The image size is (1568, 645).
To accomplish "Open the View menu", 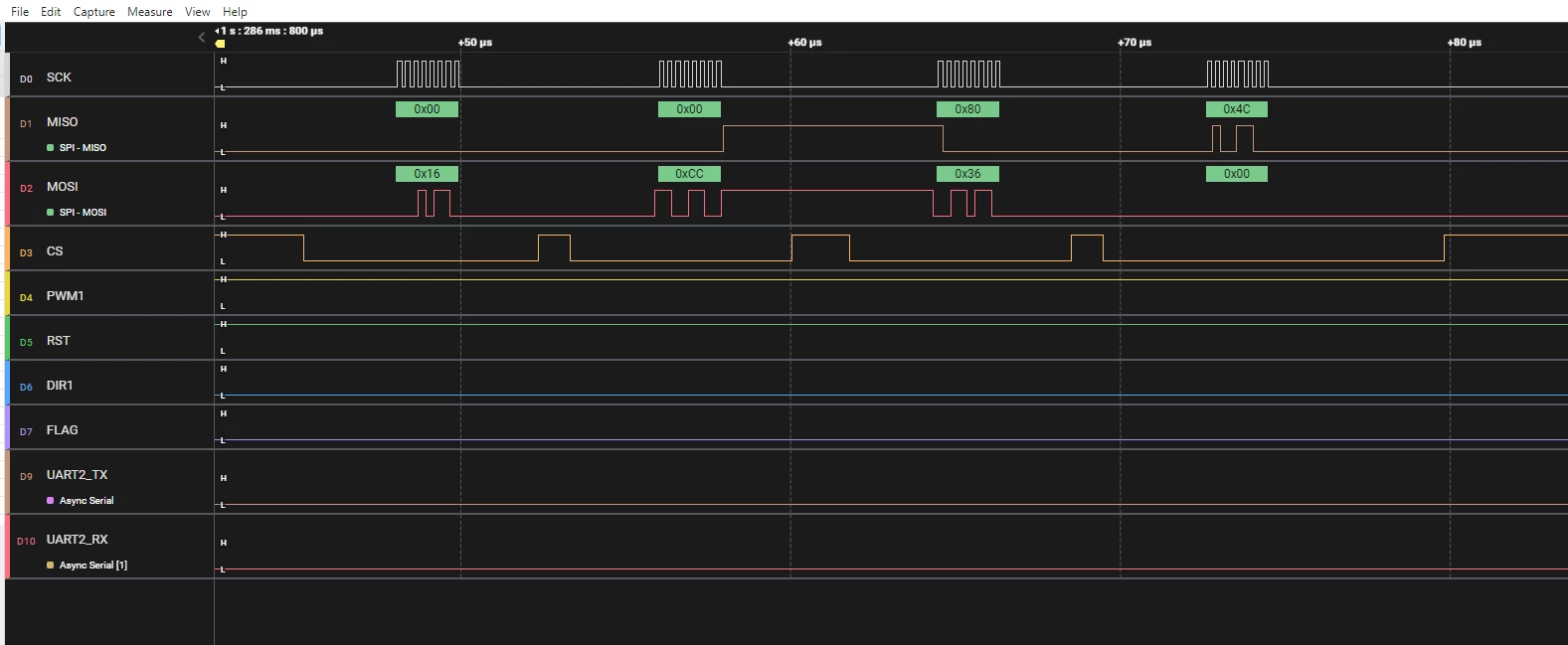I will click(198, 12).
